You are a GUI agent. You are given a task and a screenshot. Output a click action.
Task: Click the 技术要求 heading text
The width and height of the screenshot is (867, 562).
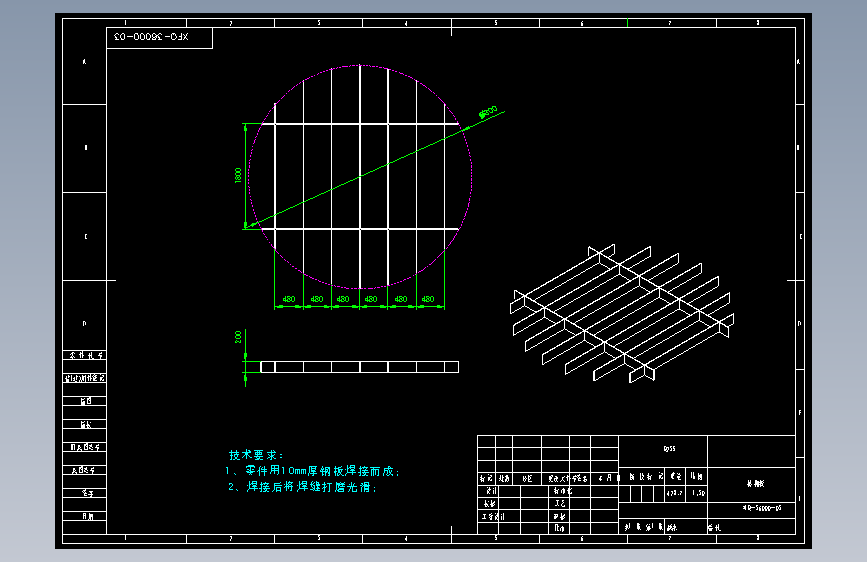click(256, 455)
